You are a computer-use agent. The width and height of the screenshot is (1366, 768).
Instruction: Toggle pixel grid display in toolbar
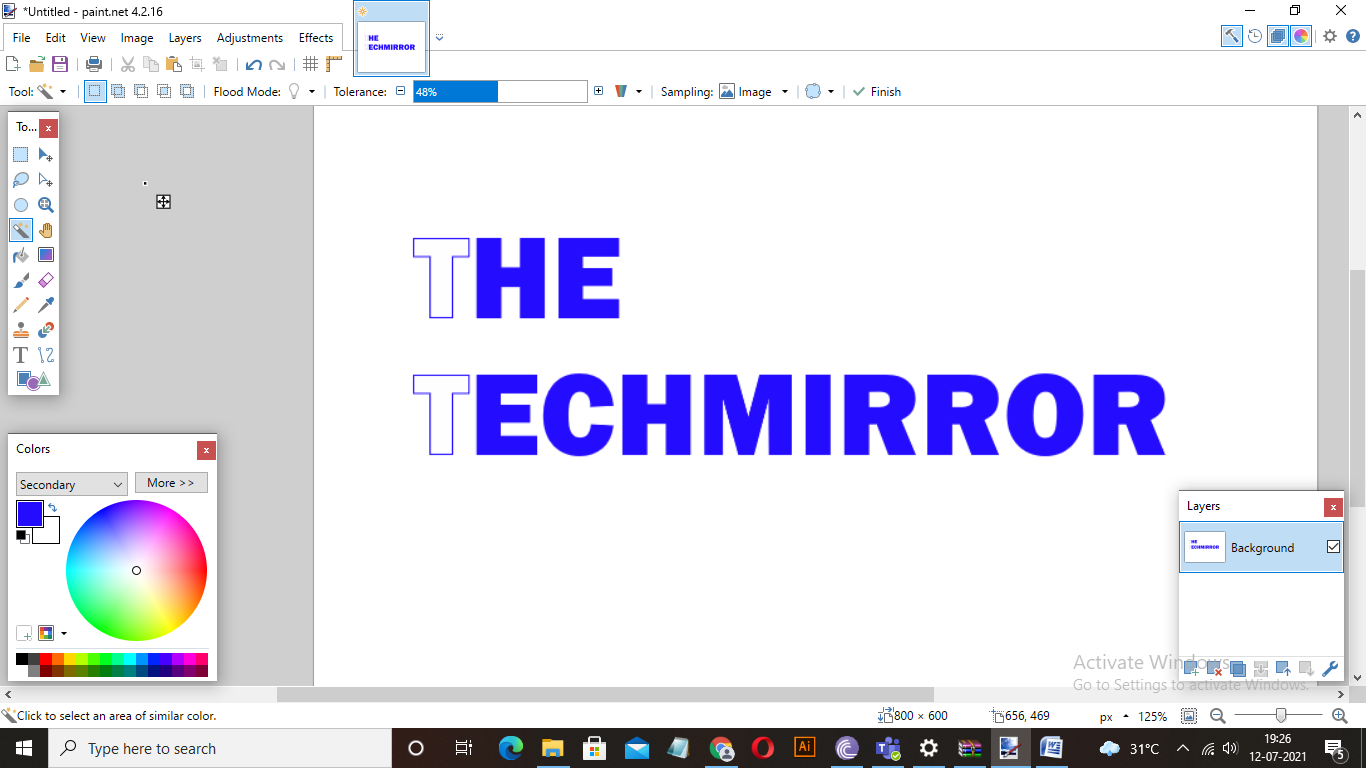[x=311, y=64]
